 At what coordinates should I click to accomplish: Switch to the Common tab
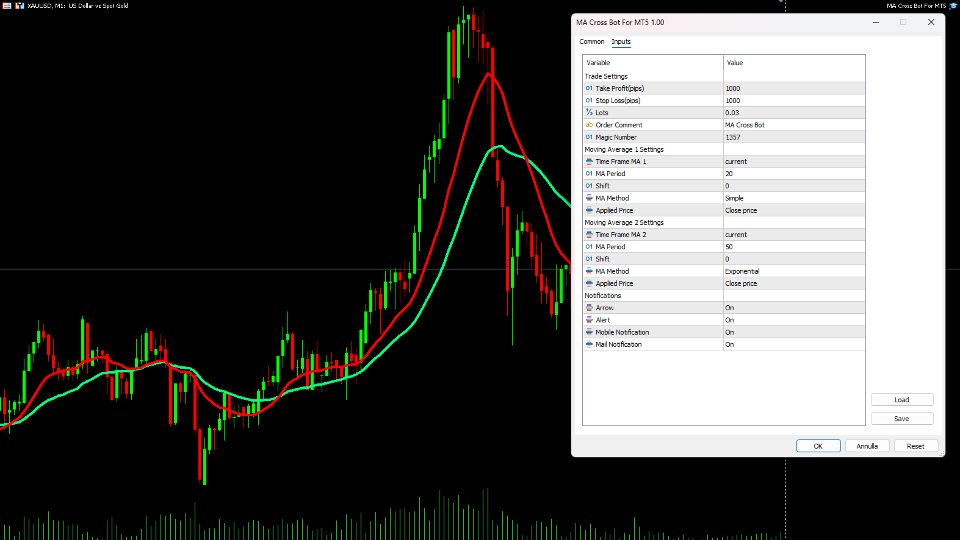pos(591,42)
